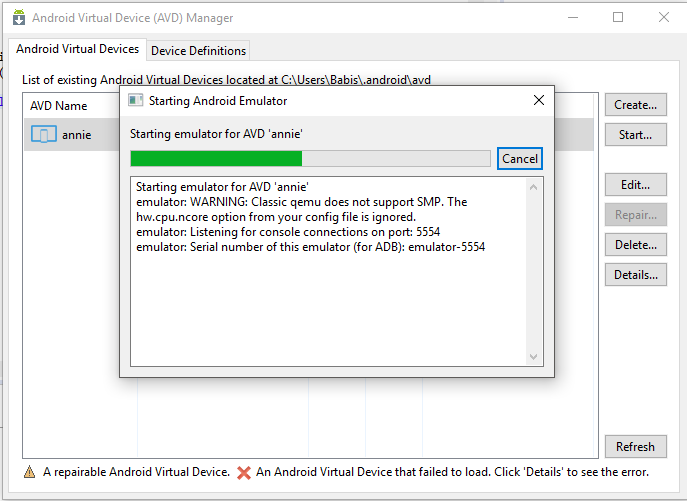Click the AVD Name column header
687x501 pixels.
click(x=59, y=106)
